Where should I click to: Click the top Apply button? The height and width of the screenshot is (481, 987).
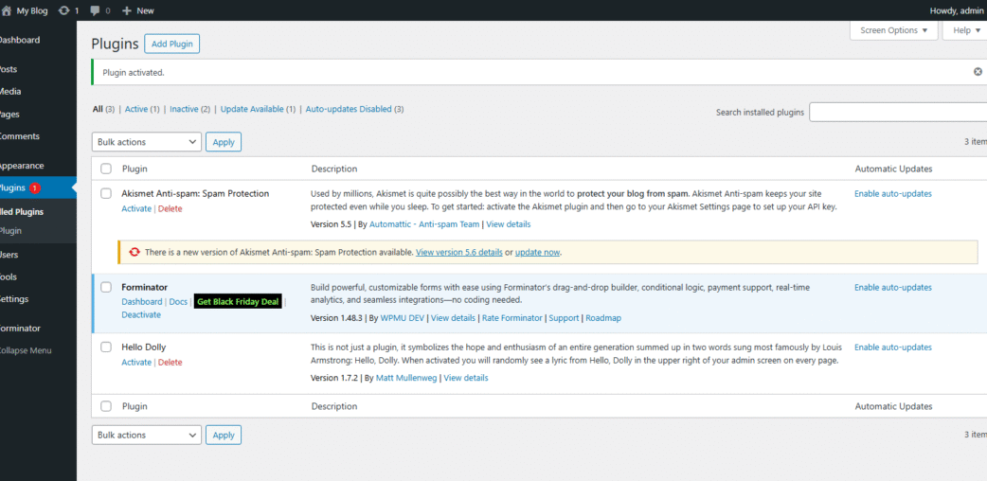[223, 142]
